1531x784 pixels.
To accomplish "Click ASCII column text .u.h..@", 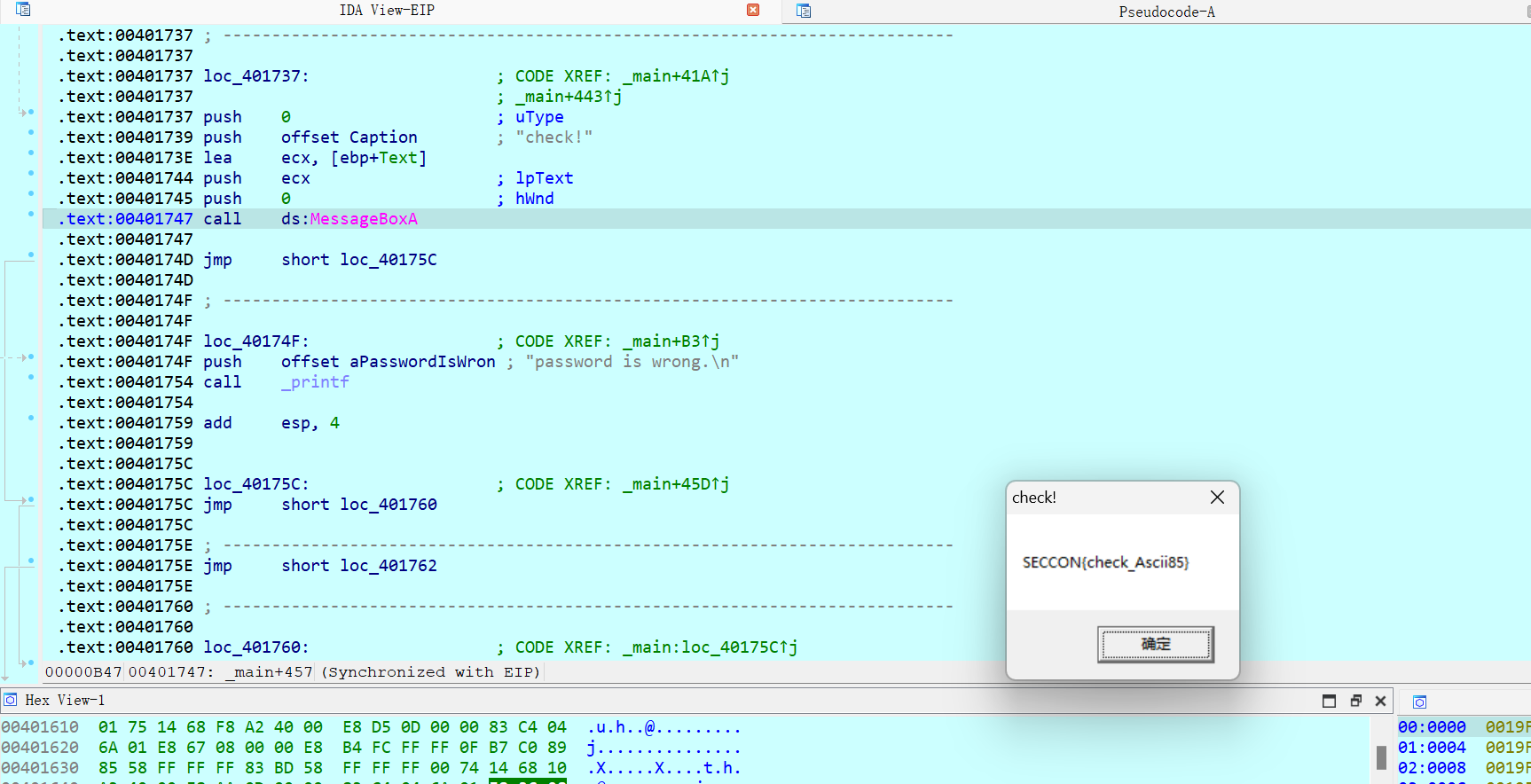I will (x=663, y=727).
